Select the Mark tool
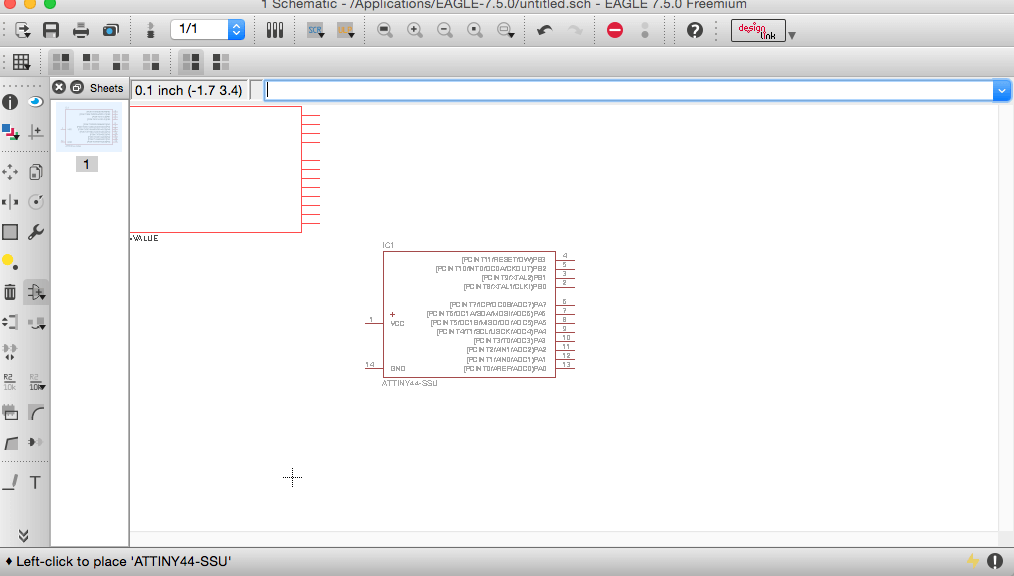The height and width of the screenshot is (576, 1014). (36, 132)
